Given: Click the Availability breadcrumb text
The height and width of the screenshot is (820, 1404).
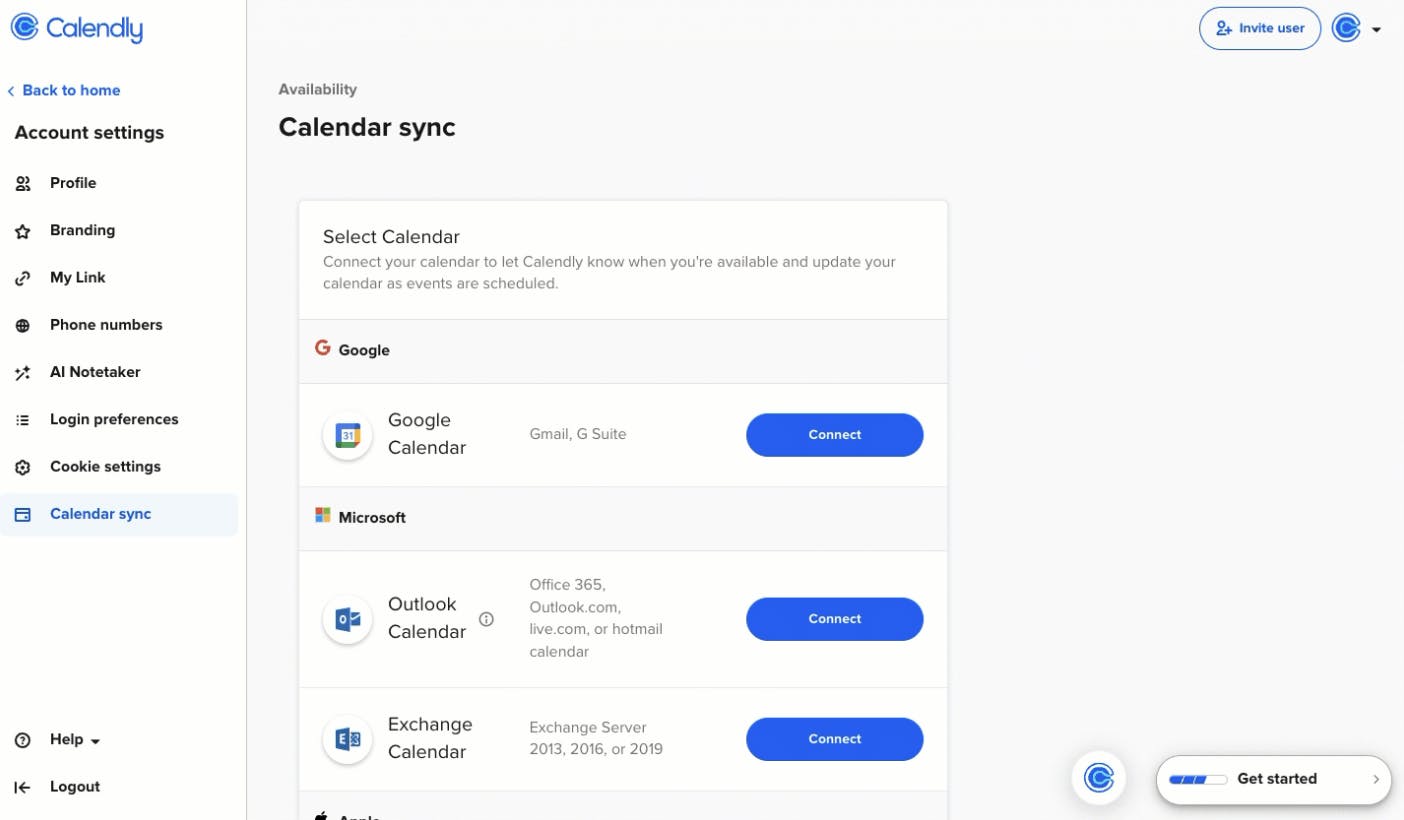Looking at the screenshot, I should [318, 89].
